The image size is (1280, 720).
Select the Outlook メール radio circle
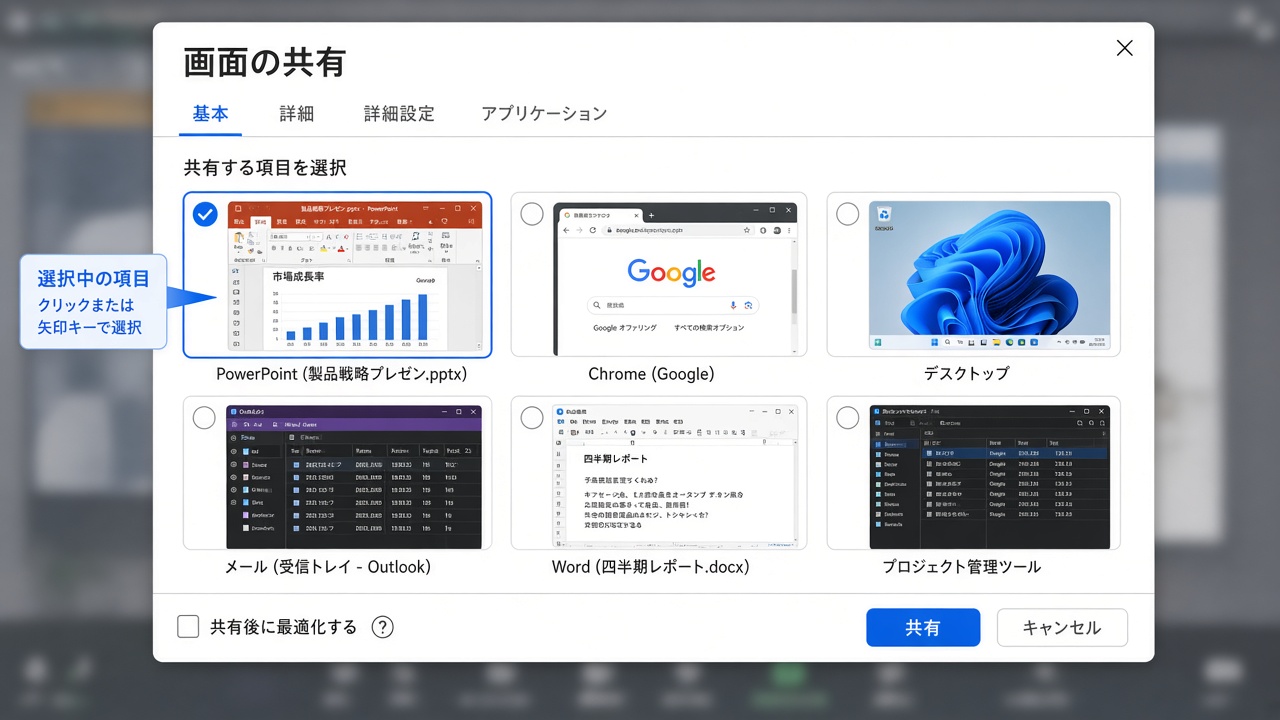coord(204,417)
